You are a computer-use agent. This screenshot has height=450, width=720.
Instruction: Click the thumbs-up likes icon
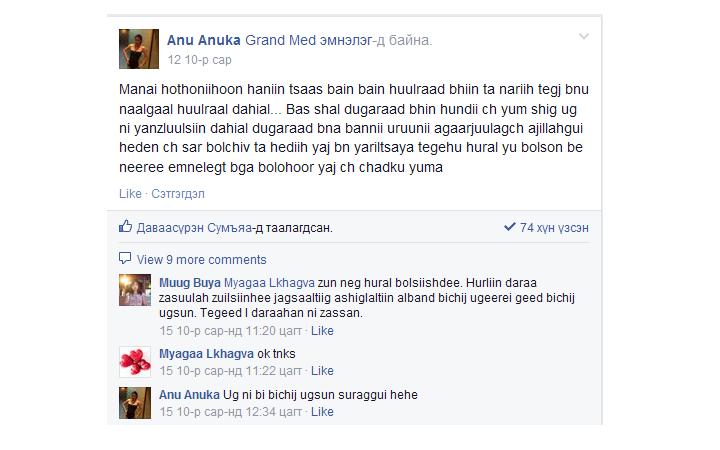click(x=125, y=226)
